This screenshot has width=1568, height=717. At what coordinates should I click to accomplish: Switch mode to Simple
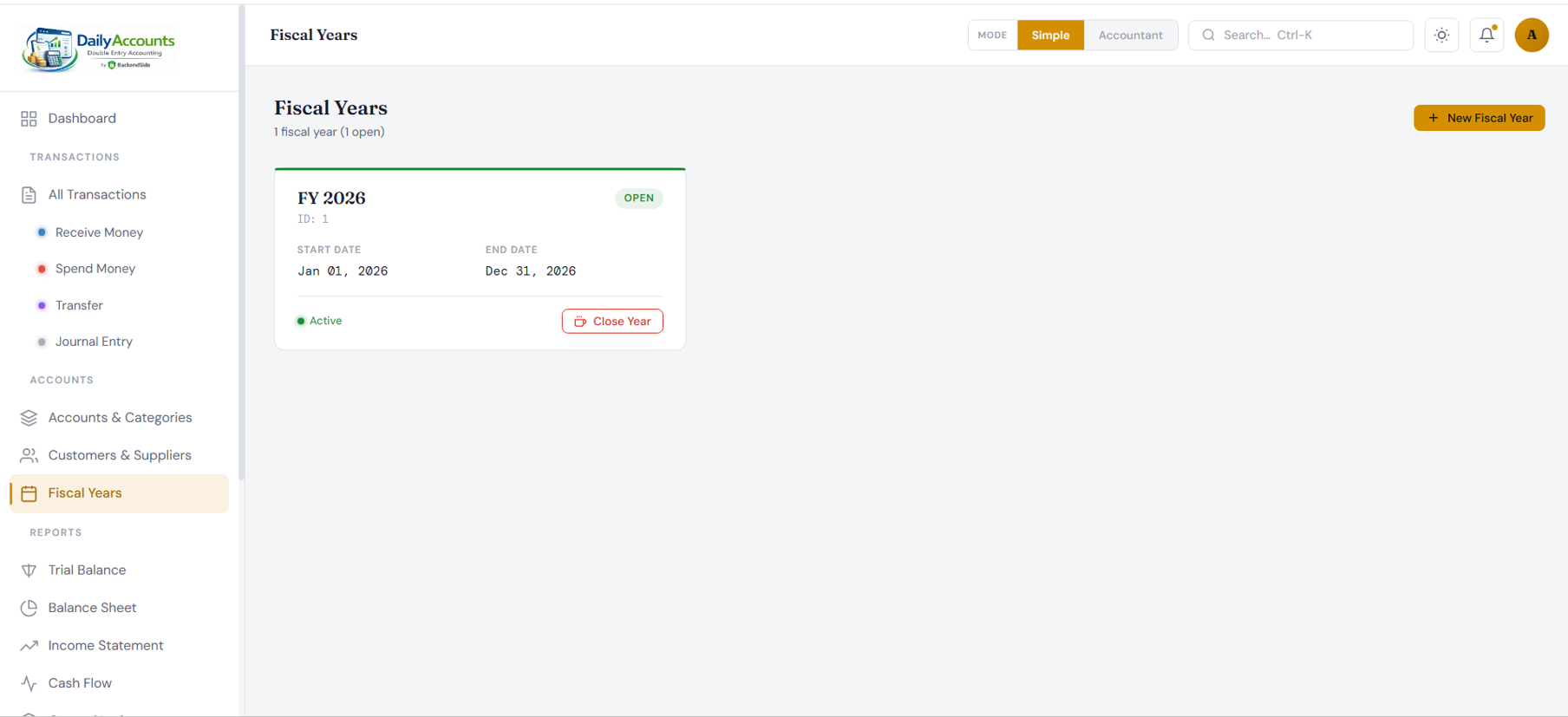(x=1050, y=36)
